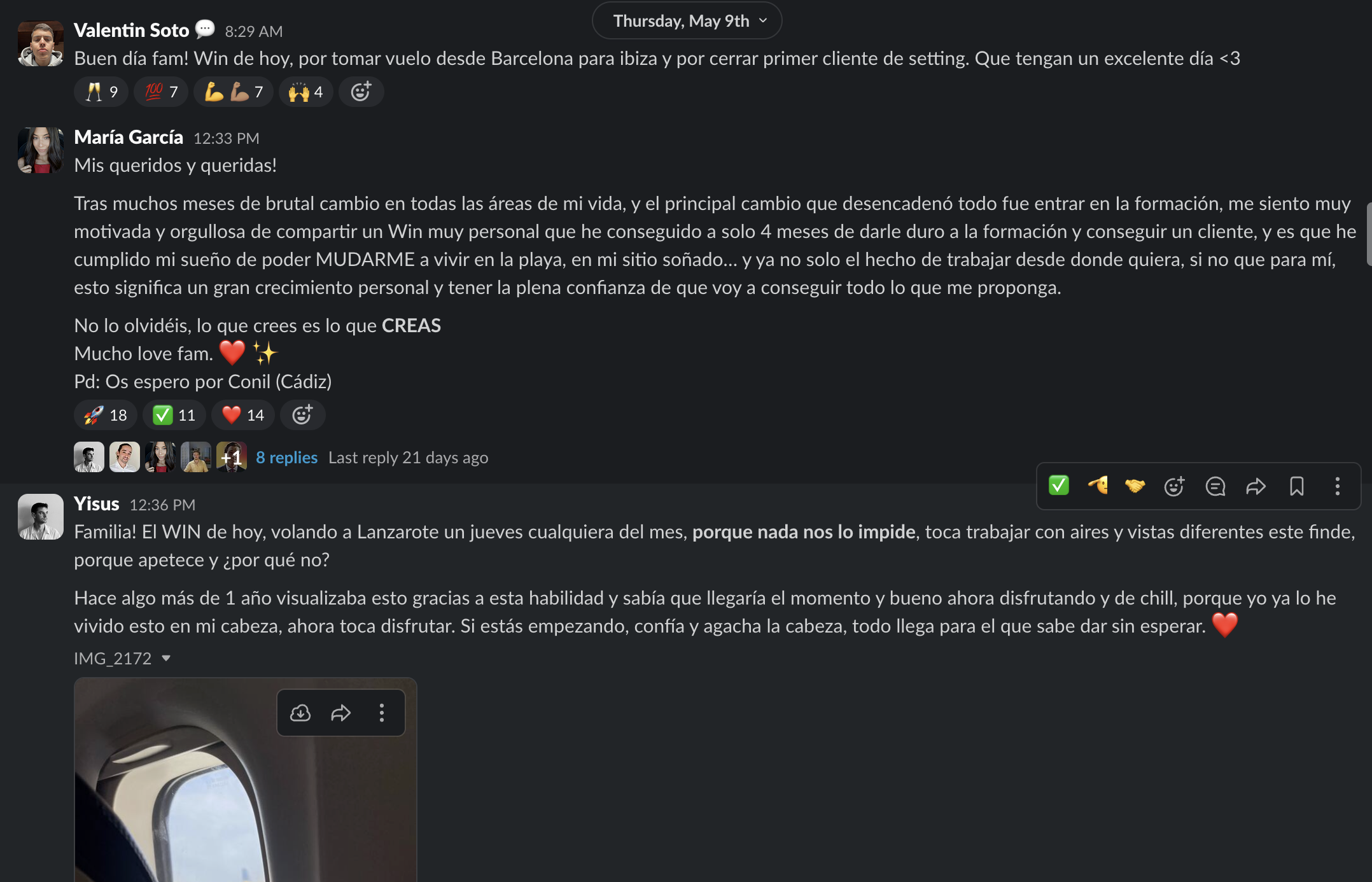
Task: Toggle the 100 reaction with 7
Action: click(160, 92)
